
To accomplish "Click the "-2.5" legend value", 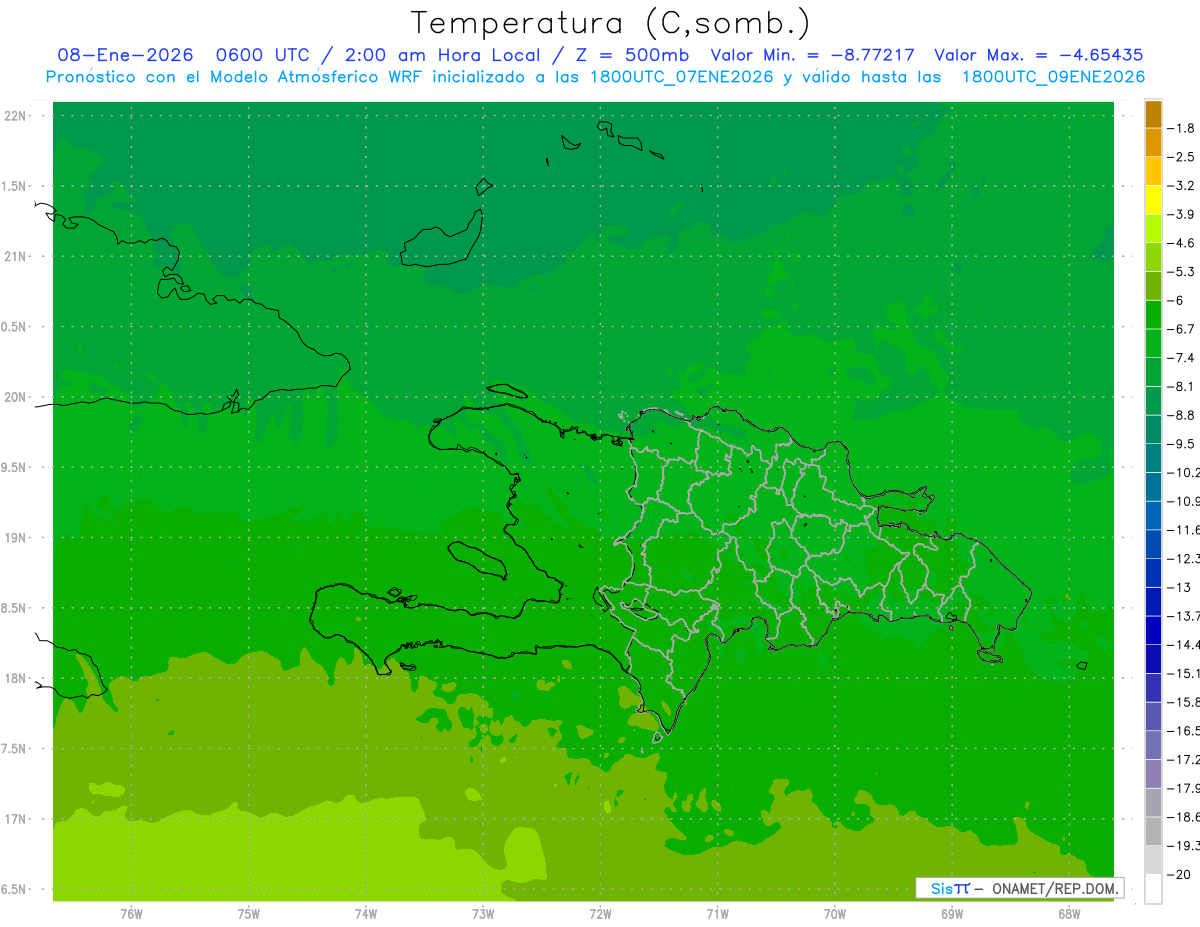I will (1181, 157).
